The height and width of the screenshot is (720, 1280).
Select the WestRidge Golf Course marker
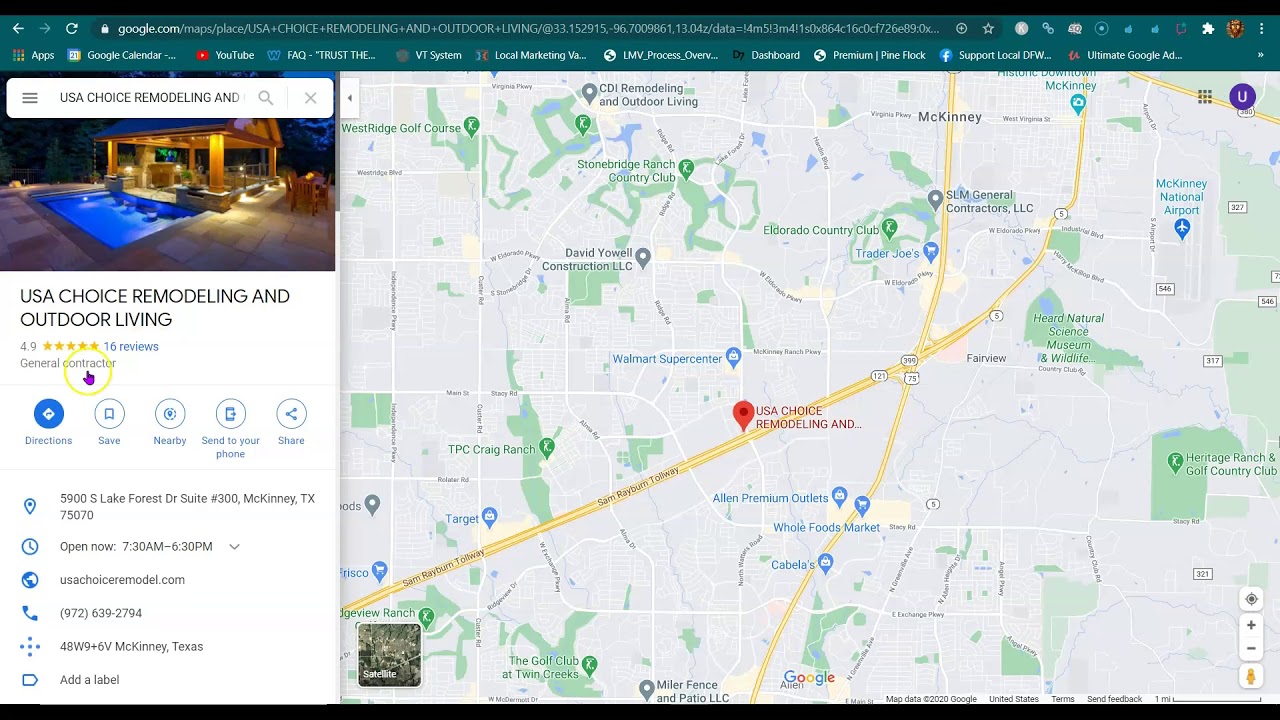[x=471, y=126]
